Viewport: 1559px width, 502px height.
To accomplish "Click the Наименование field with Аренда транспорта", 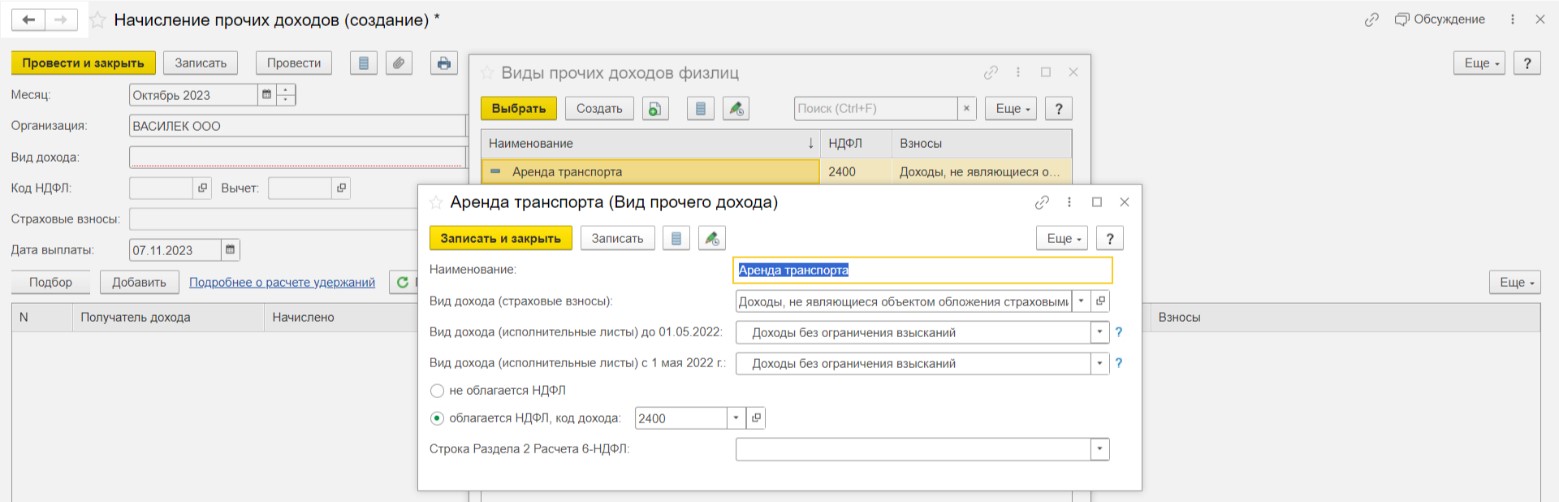I will (x=922, y=270).
